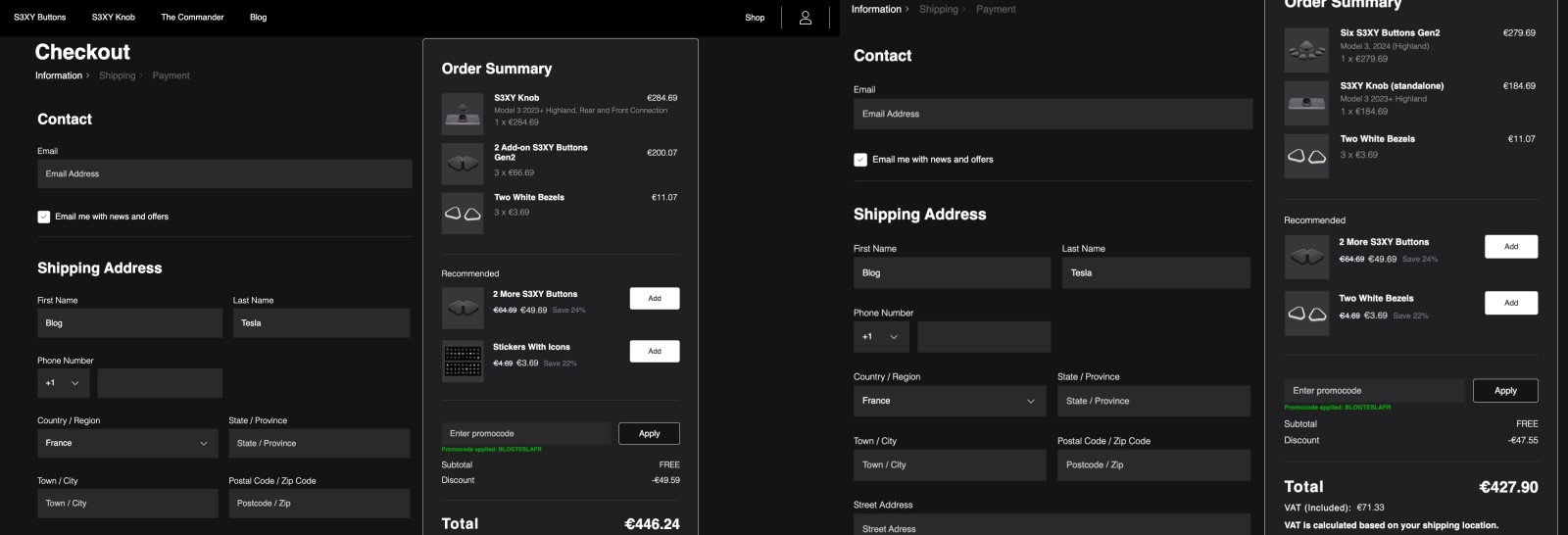This screenshot has height=535, width=1568.
Task: Select the €200.07 price of Add-on S3XY Buttons
Action: pos(662,153)
